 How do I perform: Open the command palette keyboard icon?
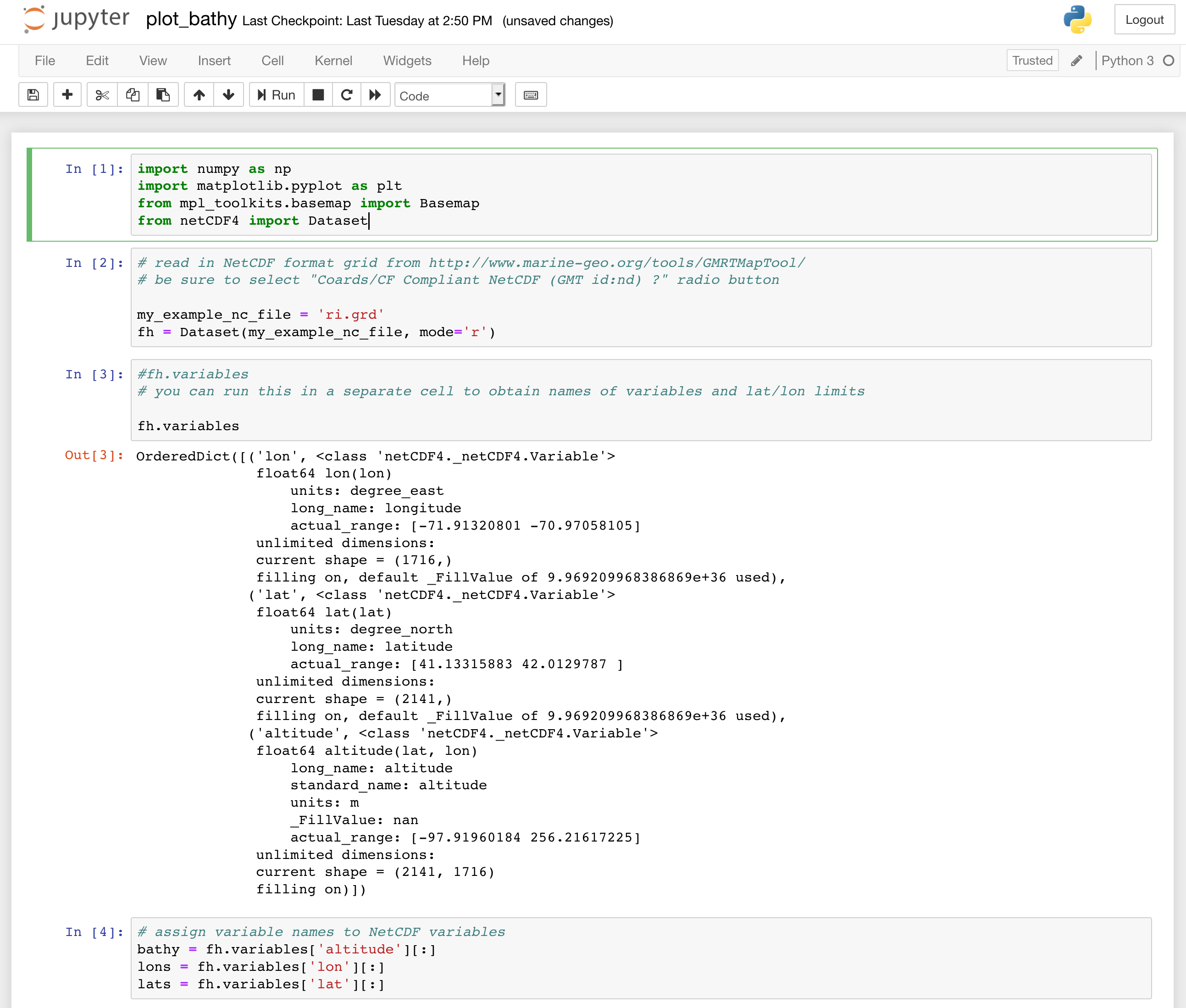coord(531,95)
